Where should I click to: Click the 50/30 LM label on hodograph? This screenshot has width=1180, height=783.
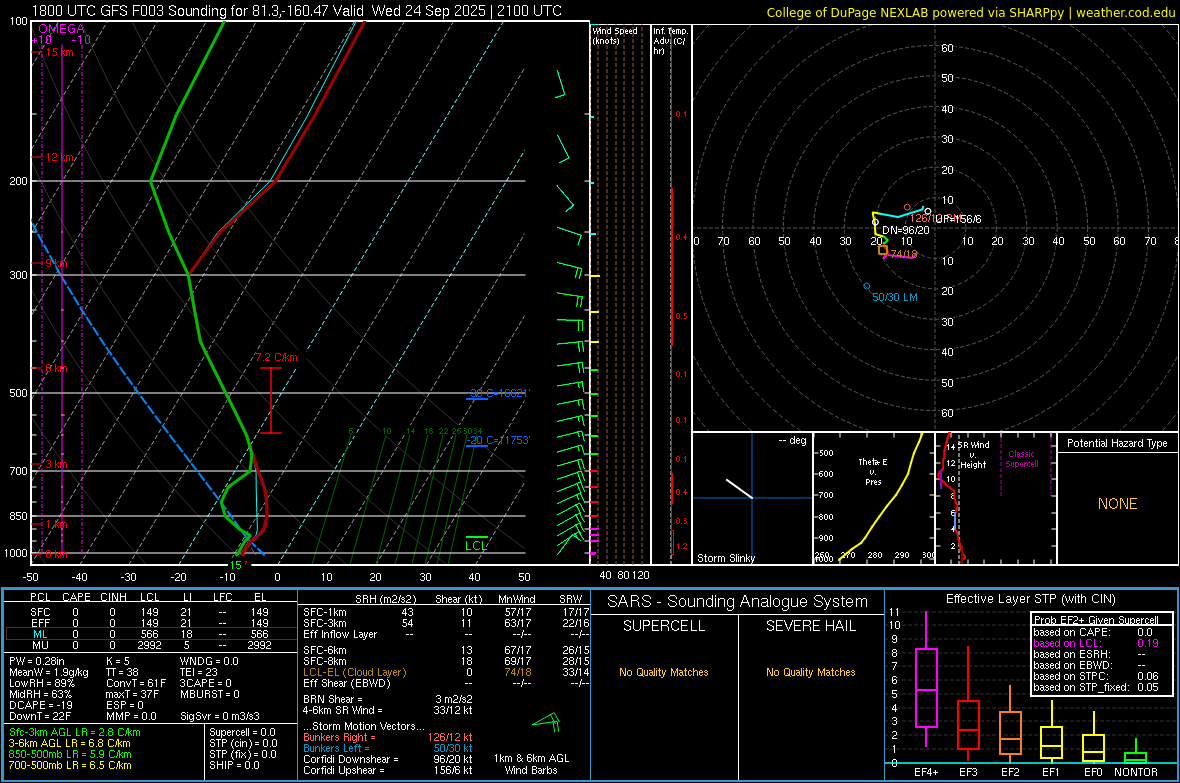895,297
